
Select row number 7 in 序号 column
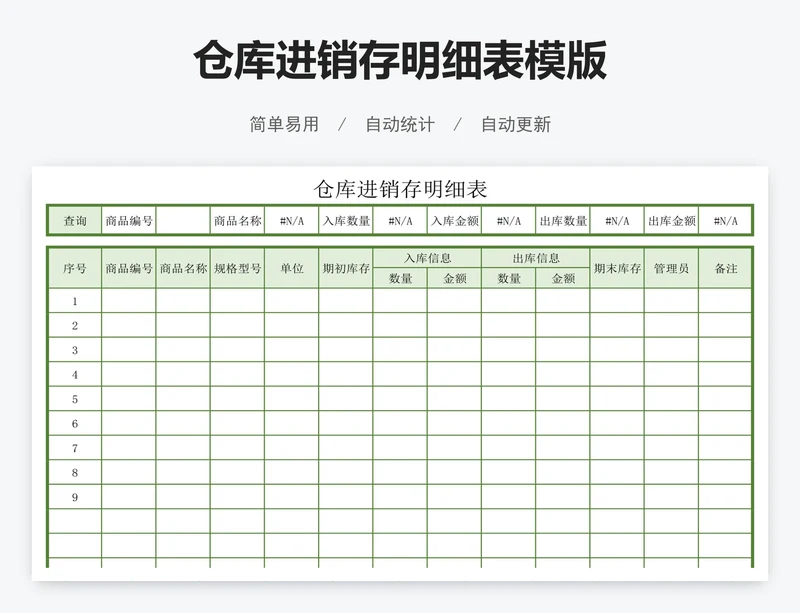[74, 448]
